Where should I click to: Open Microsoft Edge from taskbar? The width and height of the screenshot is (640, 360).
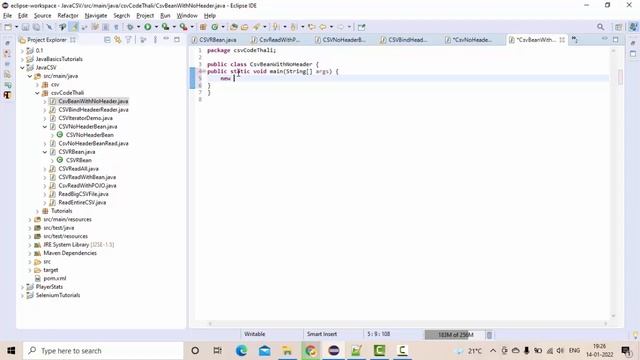pyautogui.click(x=242, y=351)
